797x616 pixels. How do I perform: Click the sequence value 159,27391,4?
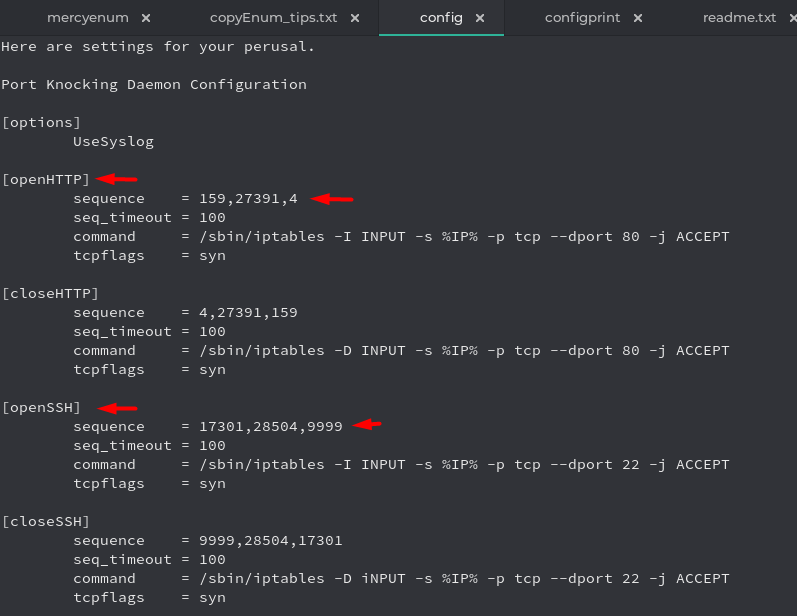pyautogui.click(x=248, y=198)
